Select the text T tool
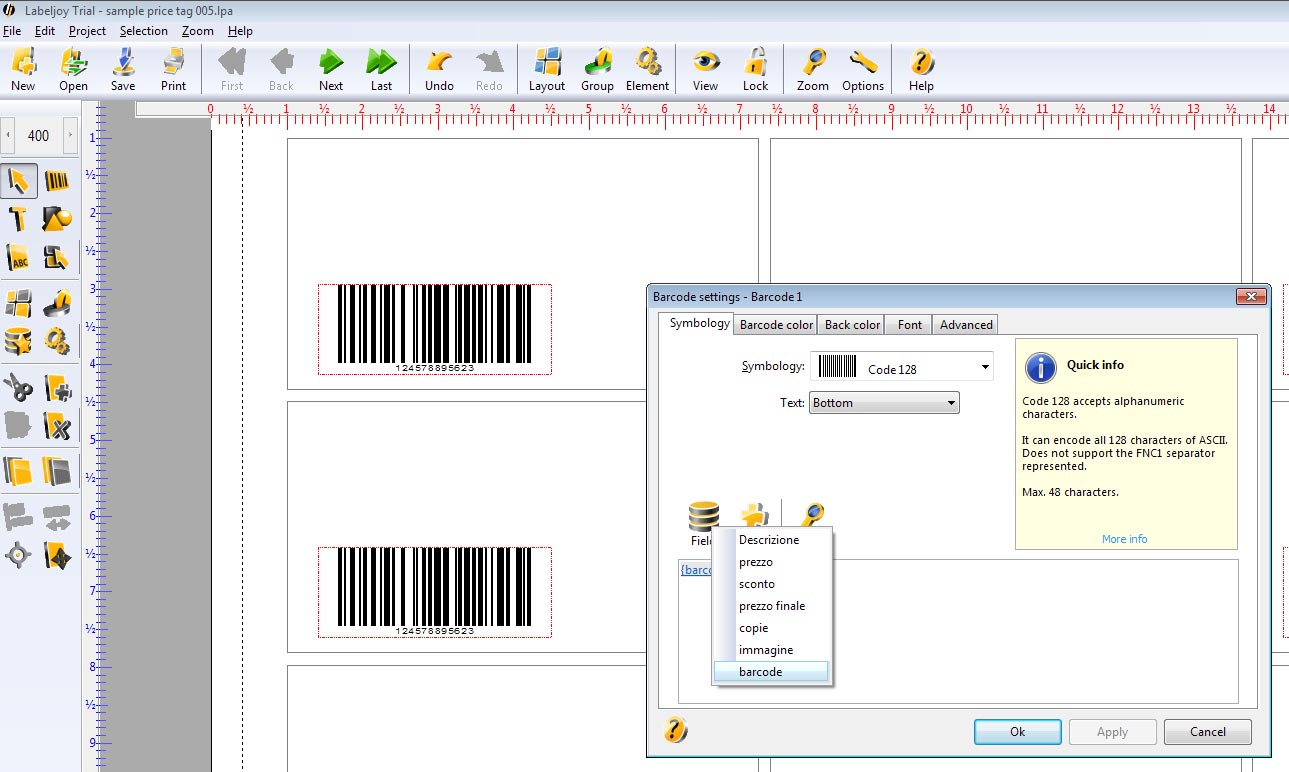1289x772 pixels. coord(19,219)
